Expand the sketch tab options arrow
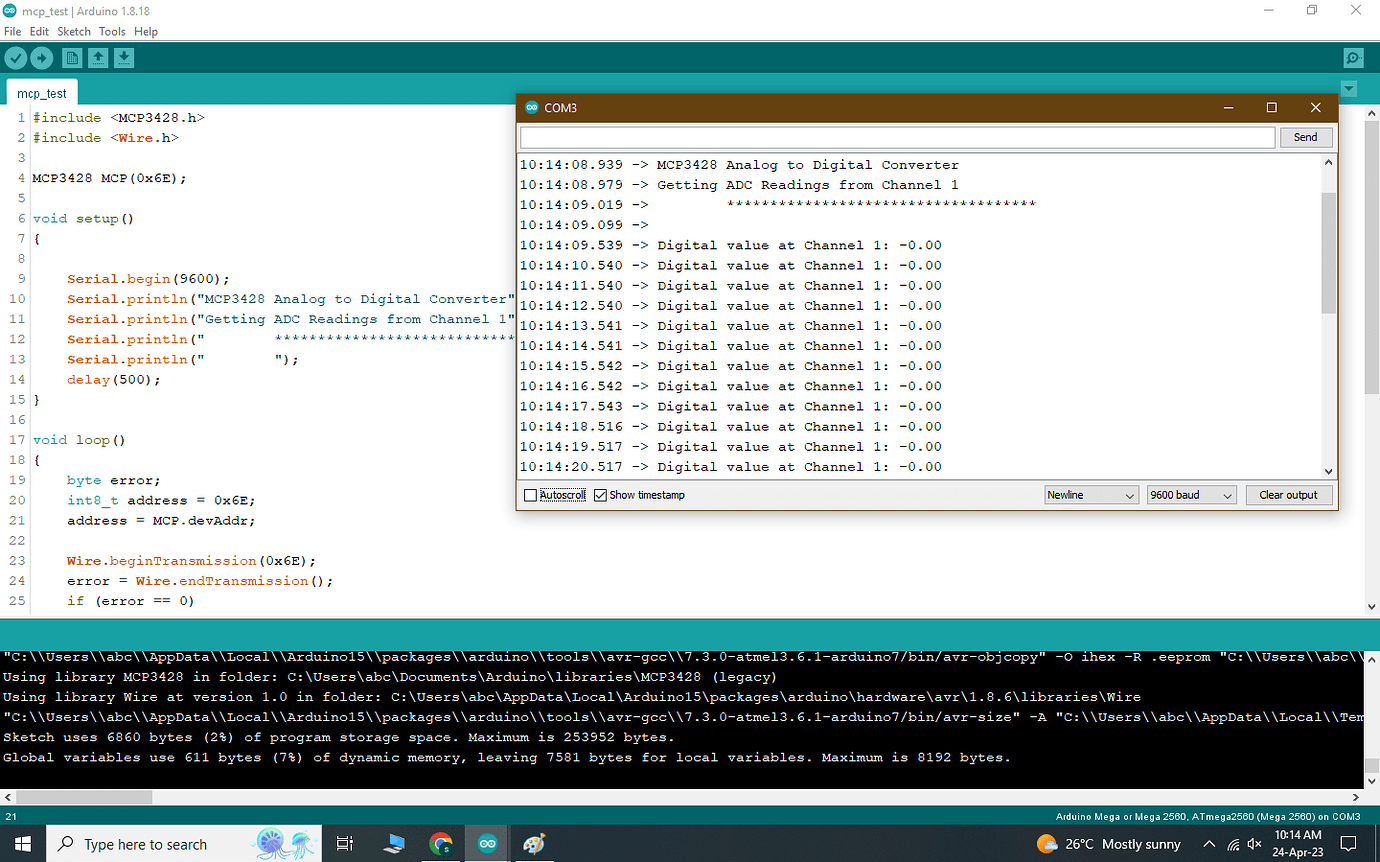1380x862 pixels. click(1349, 88)
